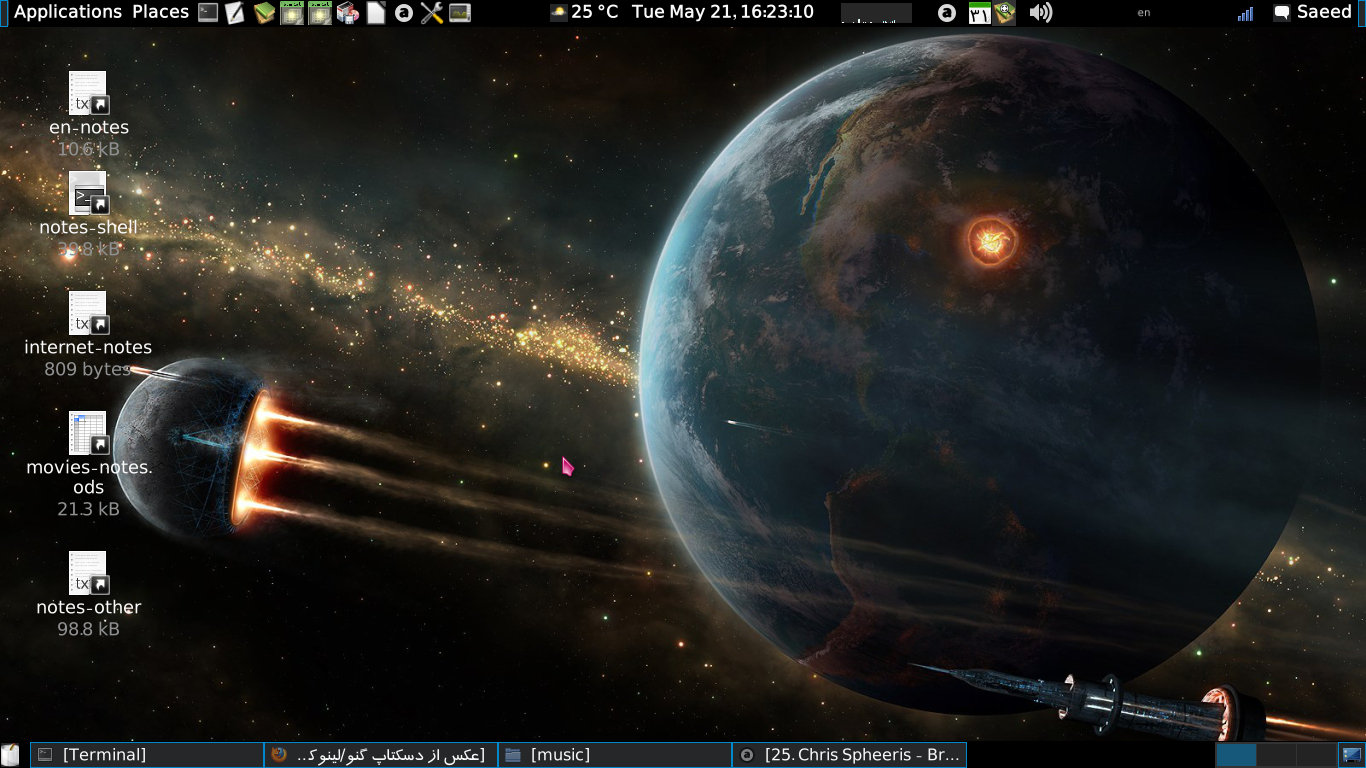Click the '21.3 kB' size text
Screen dimensions: 1366x768
pos(89,509)
